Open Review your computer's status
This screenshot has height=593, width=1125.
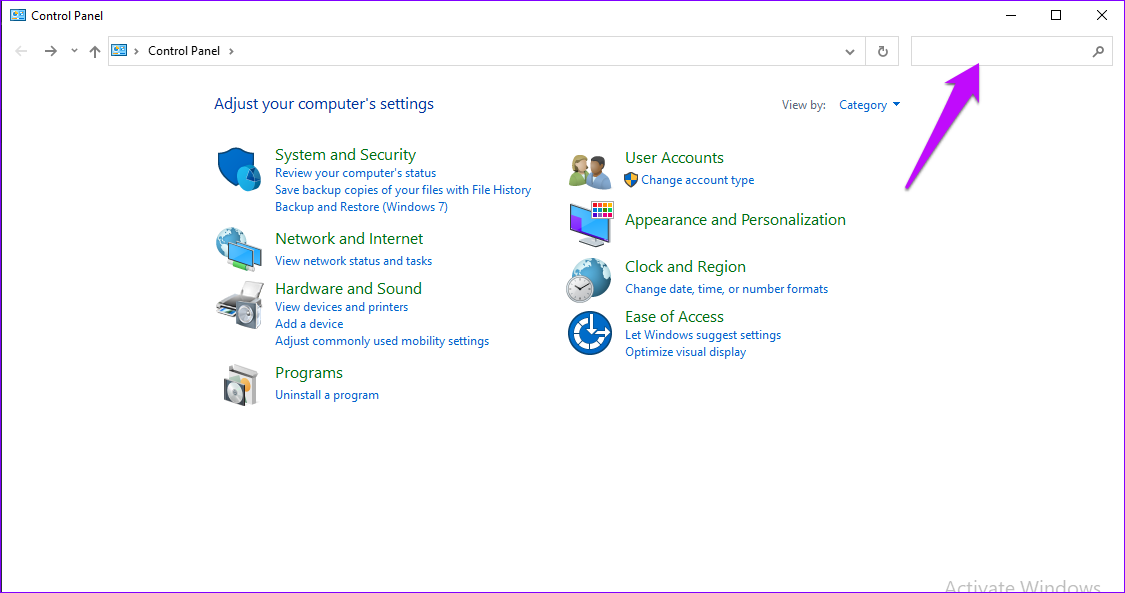[355, 173]
